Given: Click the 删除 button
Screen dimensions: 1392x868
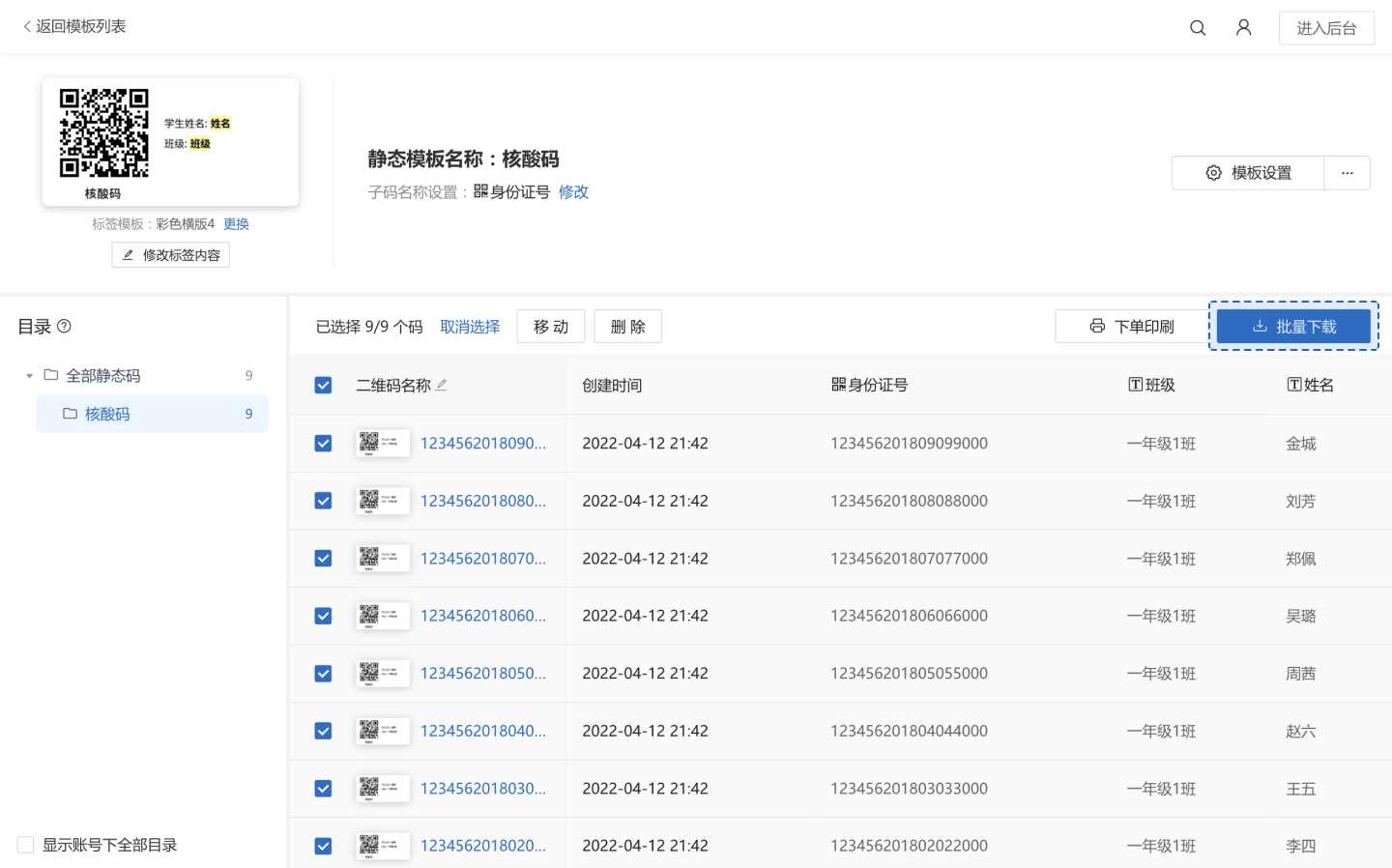Looking at the screenshot, I should 628,327.
